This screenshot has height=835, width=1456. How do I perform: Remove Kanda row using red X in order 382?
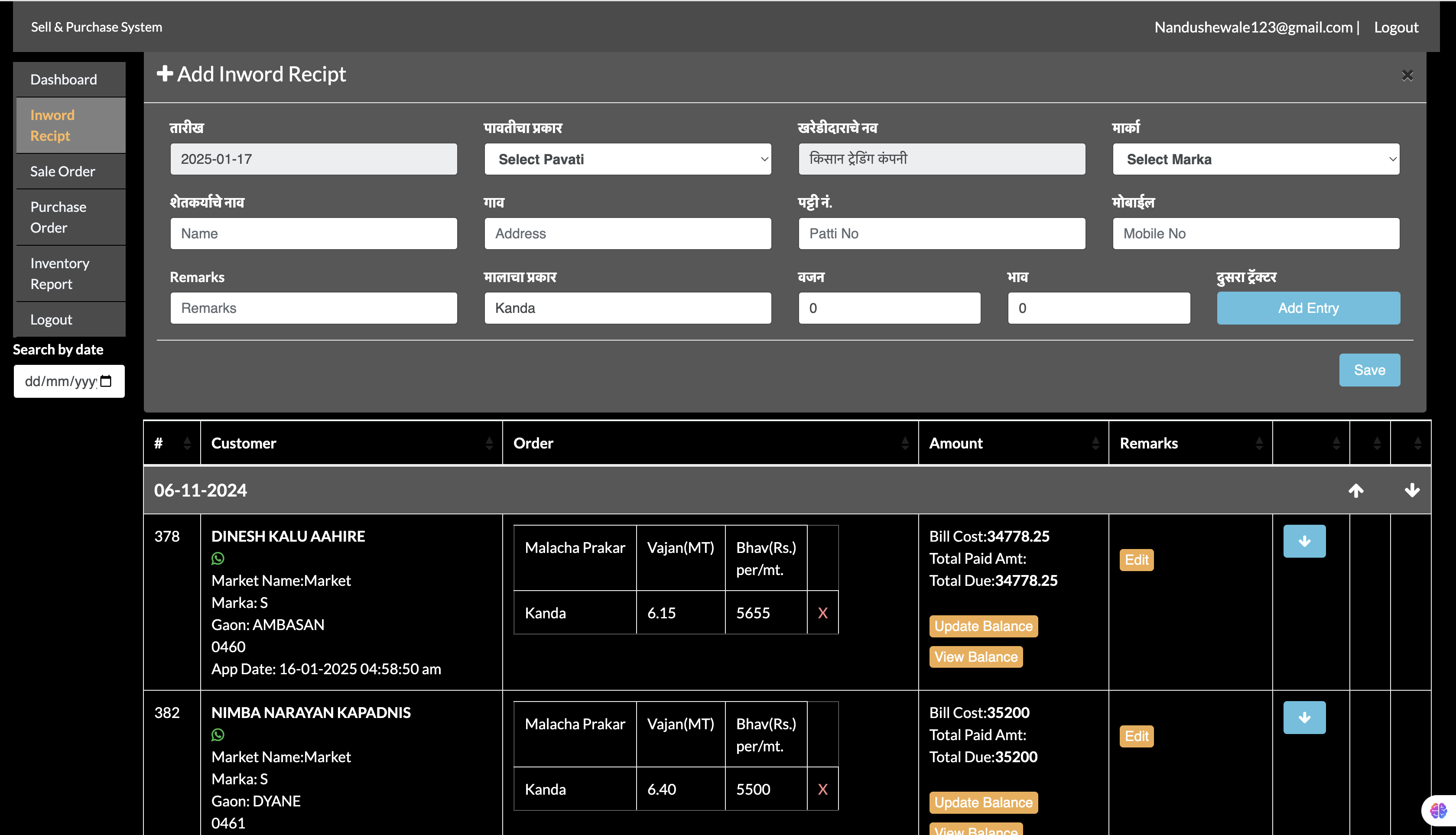(822, 790)
